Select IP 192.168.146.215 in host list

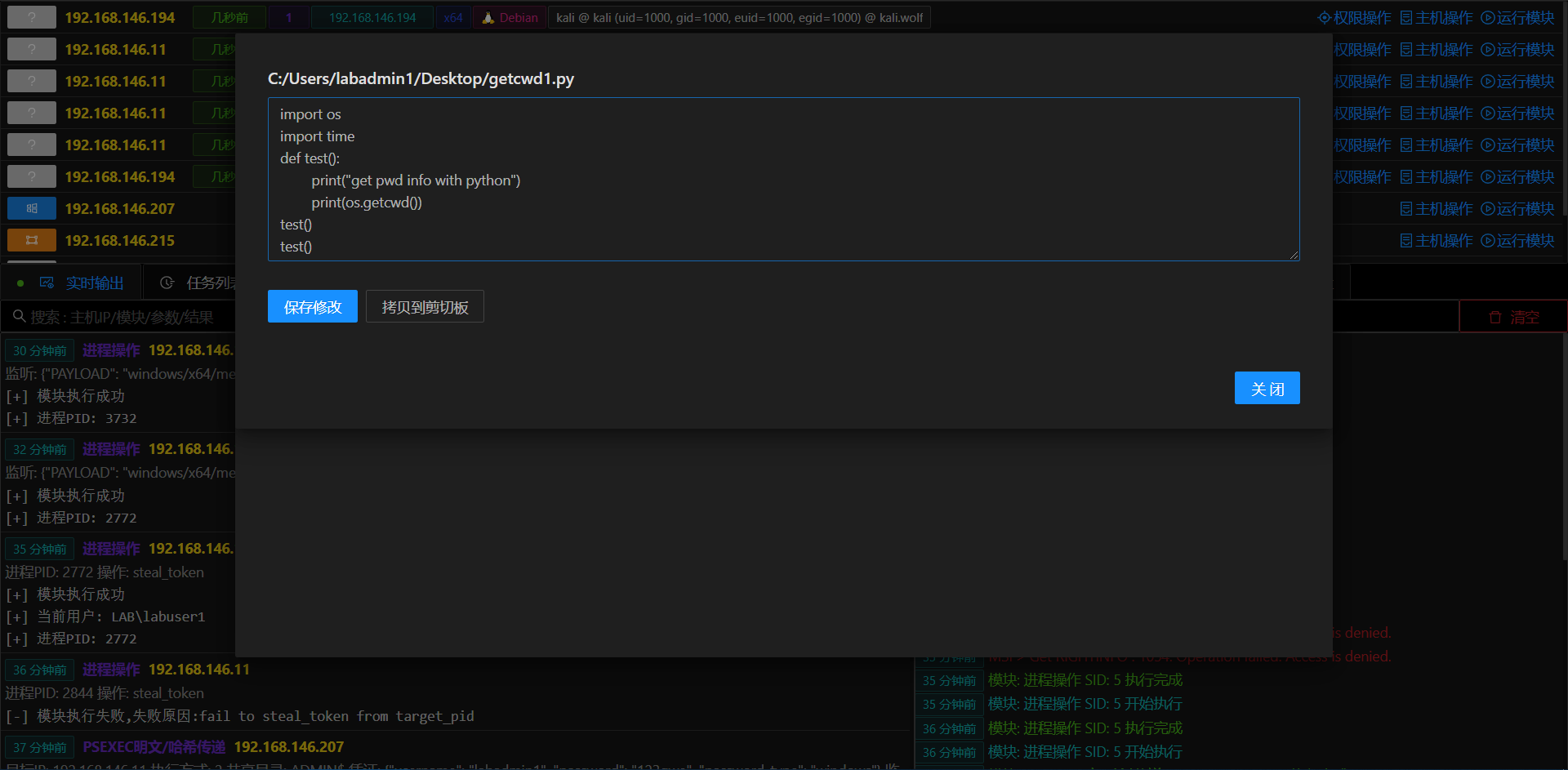(x=119, y=240)
